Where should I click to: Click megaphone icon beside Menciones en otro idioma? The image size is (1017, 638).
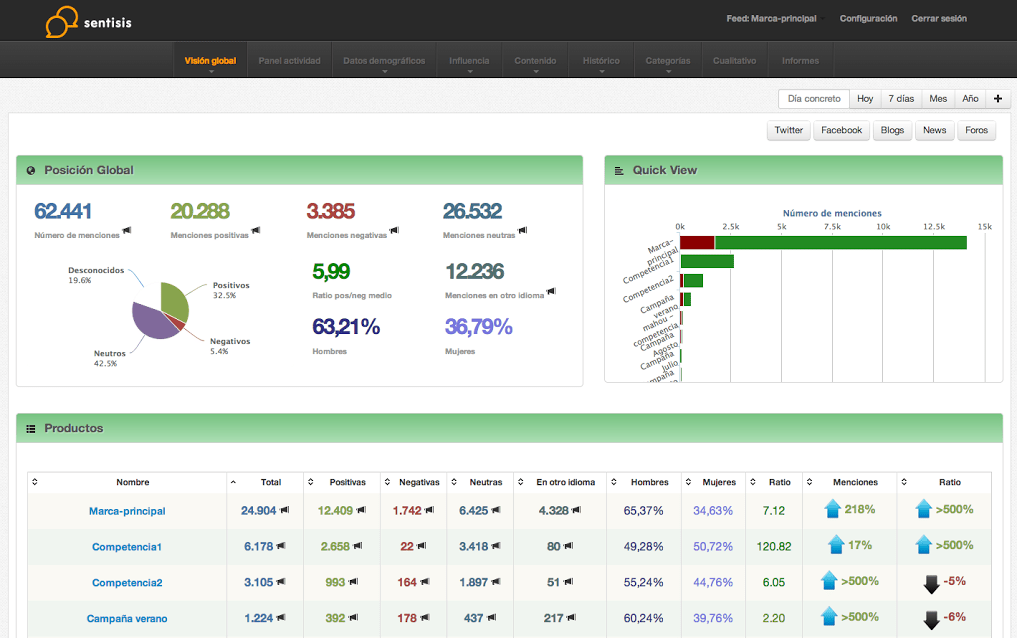pyautogui.click(x=551, y=291)
